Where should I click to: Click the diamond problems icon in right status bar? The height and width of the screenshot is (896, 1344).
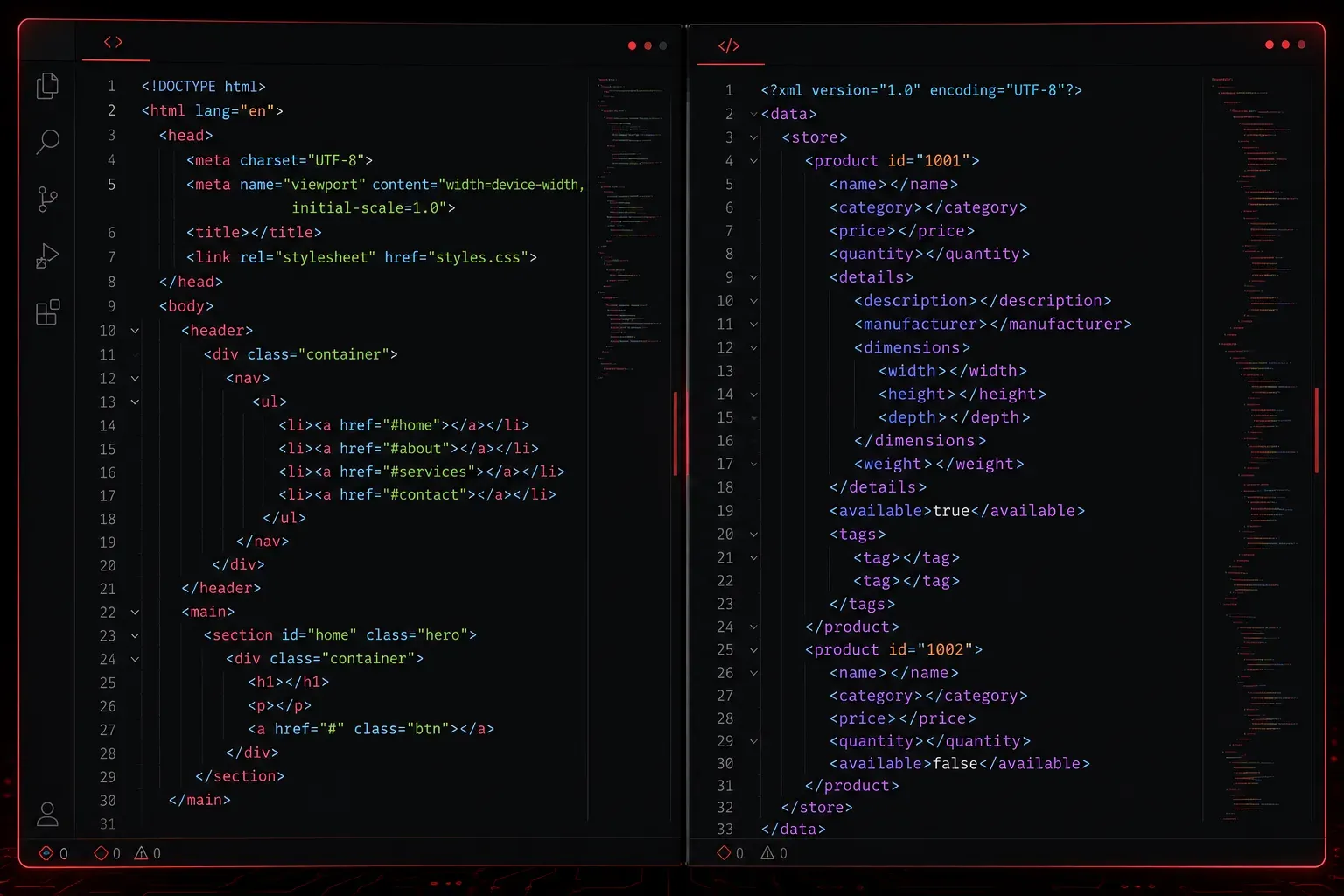click(x=724, y=853)
